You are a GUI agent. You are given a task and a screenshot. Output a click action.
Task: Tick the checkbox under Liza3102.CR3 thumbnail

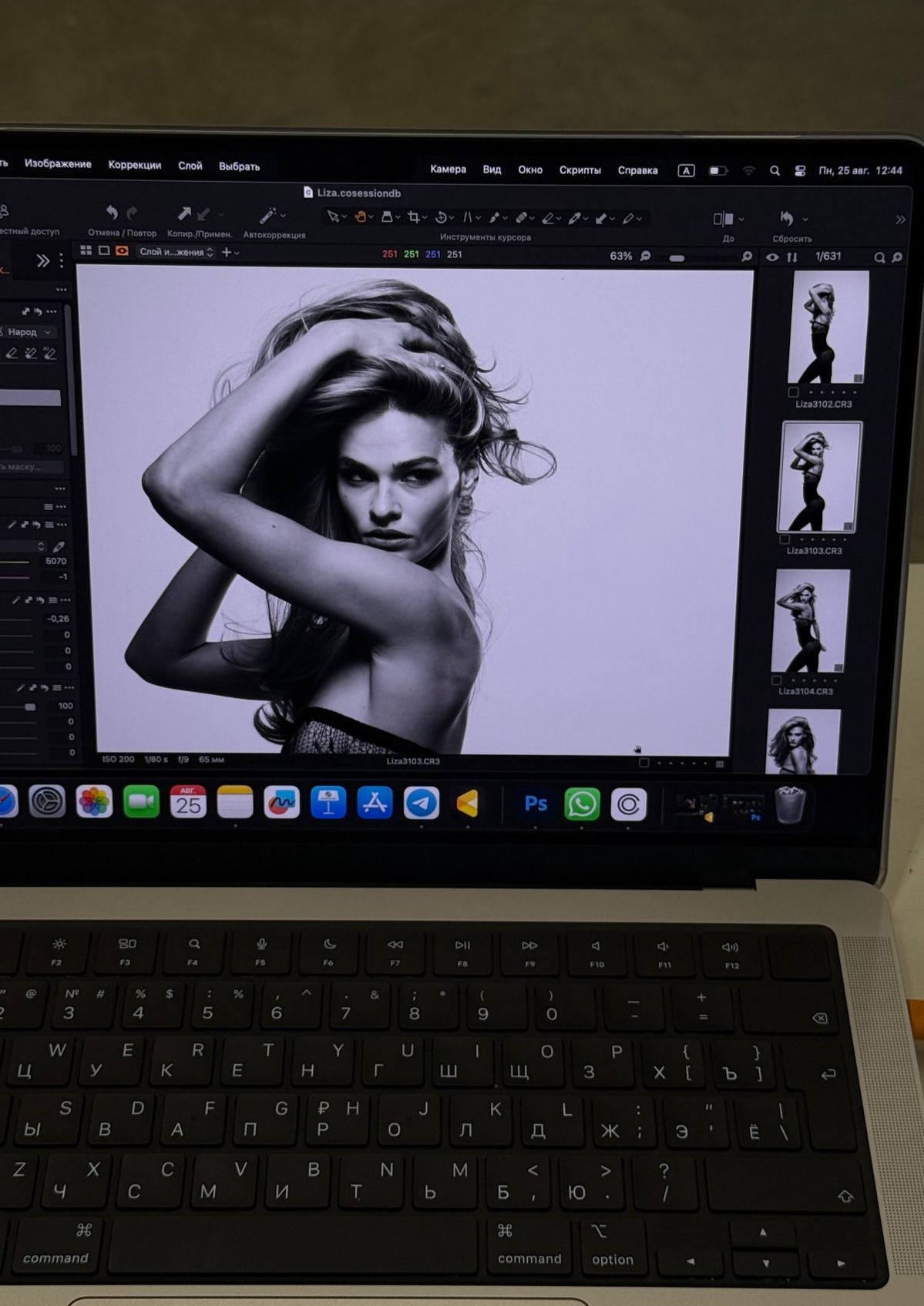point(793,392)
